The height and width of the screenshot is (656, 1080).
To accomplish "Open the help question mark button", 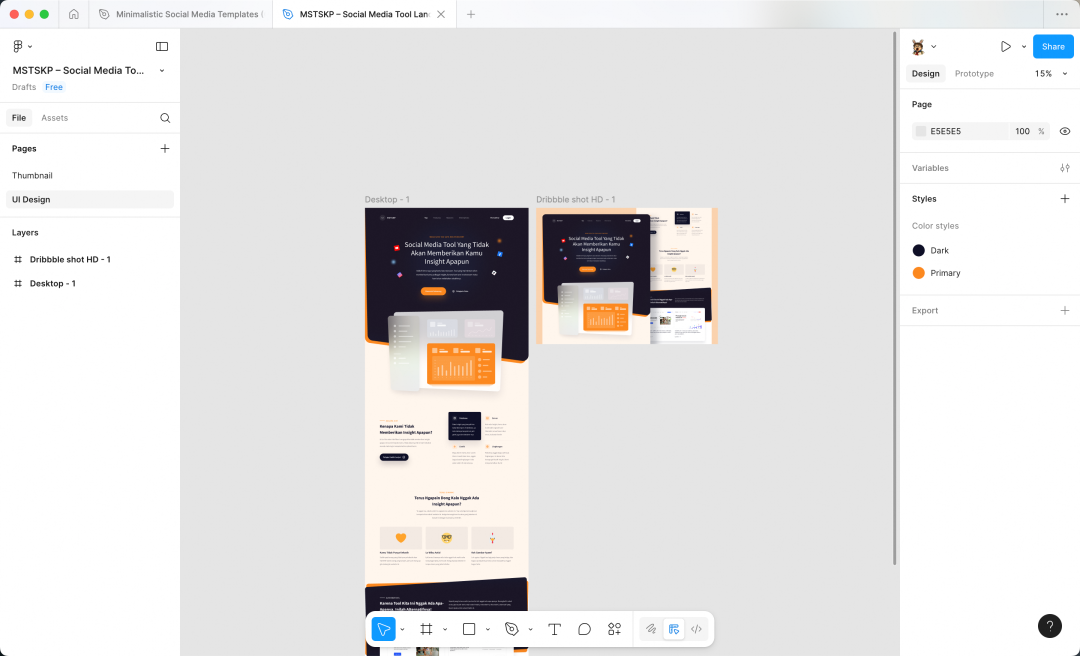I will pyautogui.click(x=1050, y=626).
